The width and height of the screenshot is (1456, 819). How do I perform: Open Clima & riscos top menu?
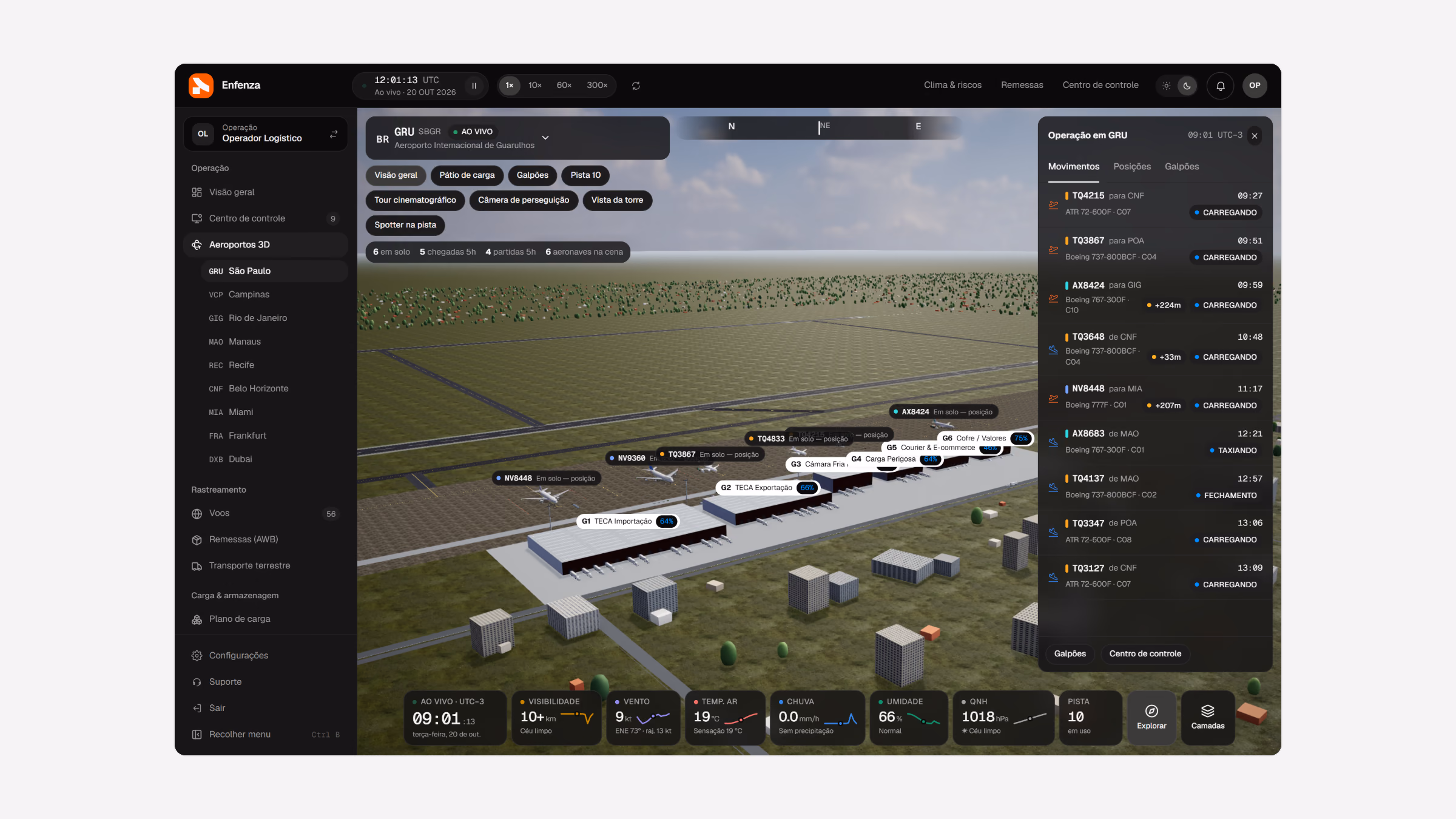point(952,85)
